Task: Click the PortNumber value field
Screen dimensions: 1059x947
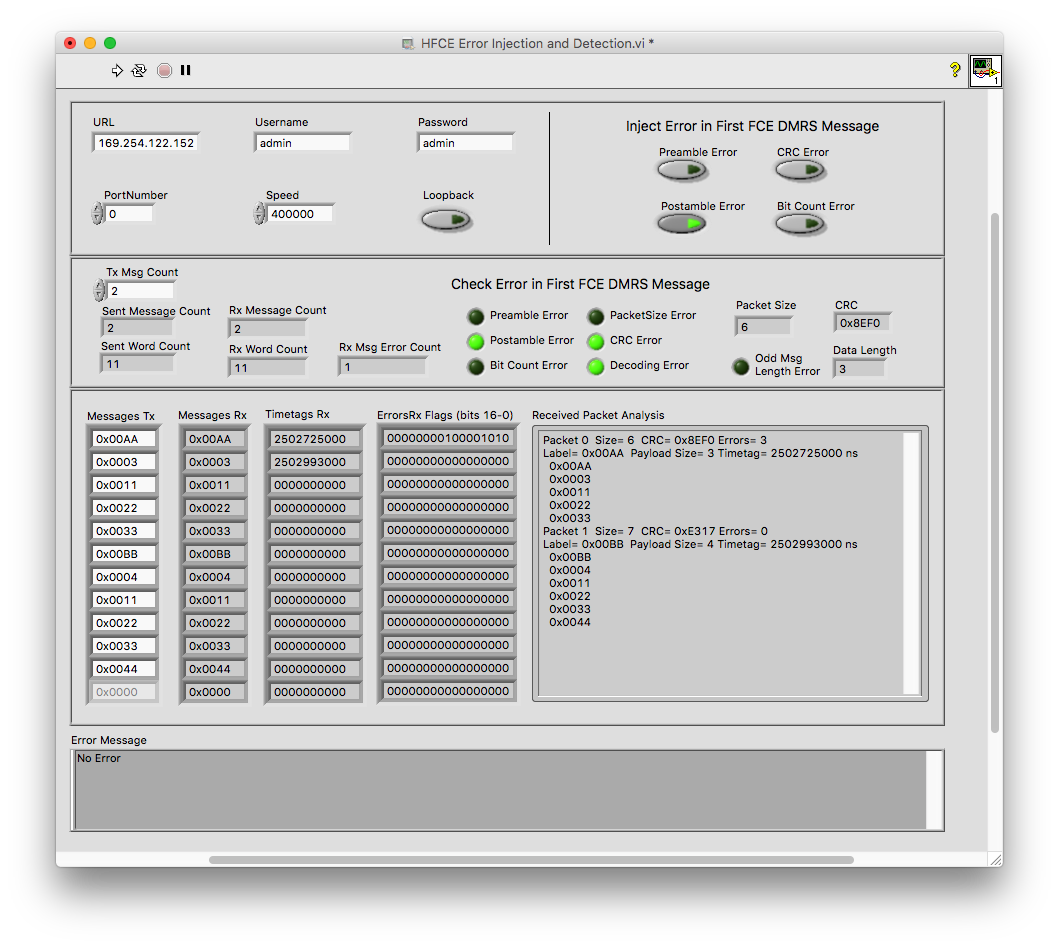Action: (x=129, y=214)
